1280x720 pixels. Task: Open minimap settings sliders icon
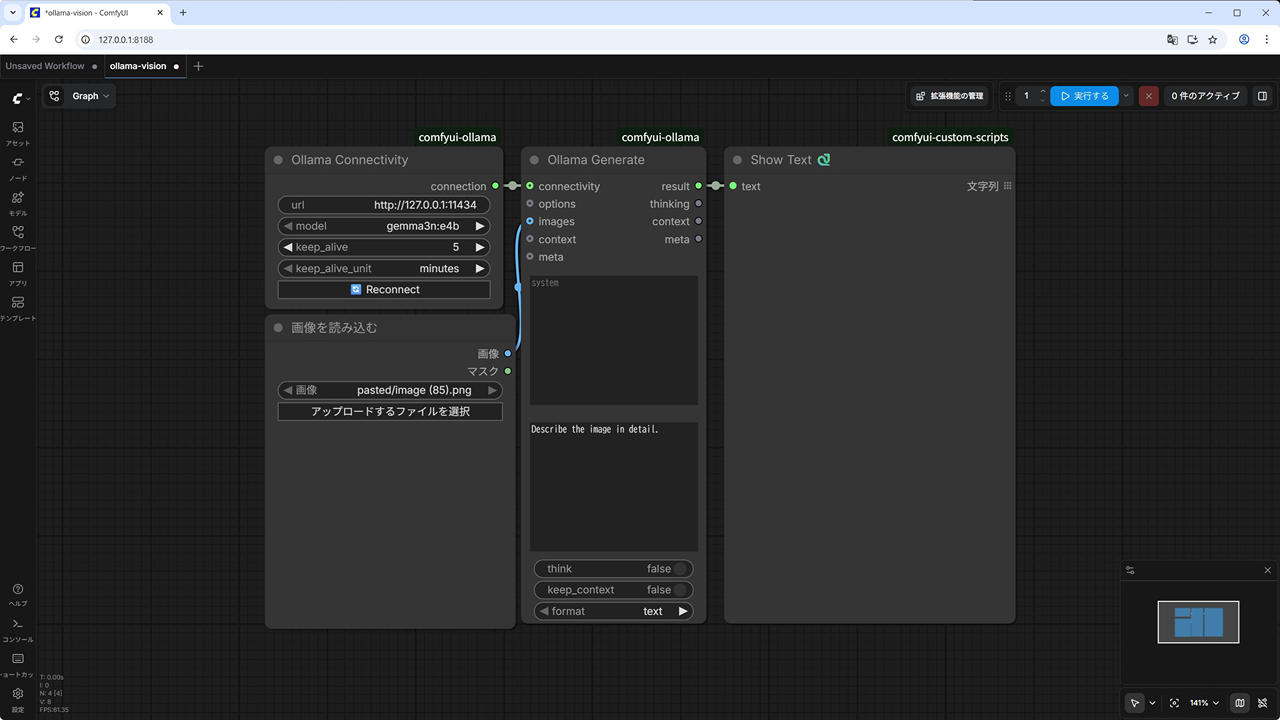pyautogui.click(x=1130, y=570)
